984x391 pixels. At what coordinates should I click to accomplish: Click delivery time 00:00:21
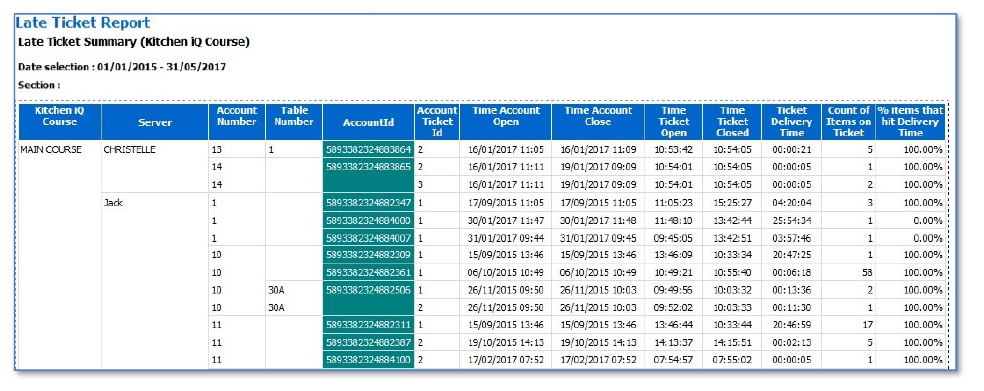pos(791,149)
